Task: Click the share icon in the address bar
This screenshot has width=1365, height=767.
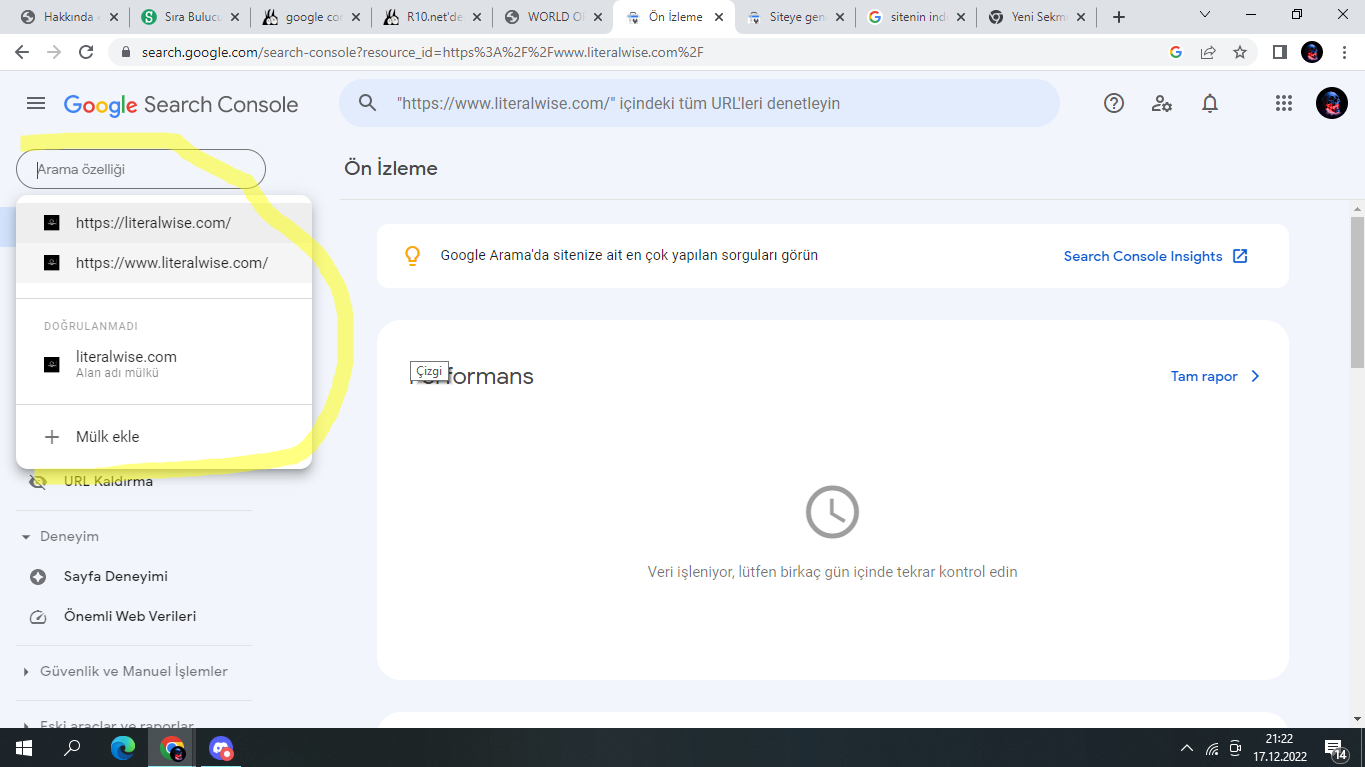Action: click(x=1208, y=52)
